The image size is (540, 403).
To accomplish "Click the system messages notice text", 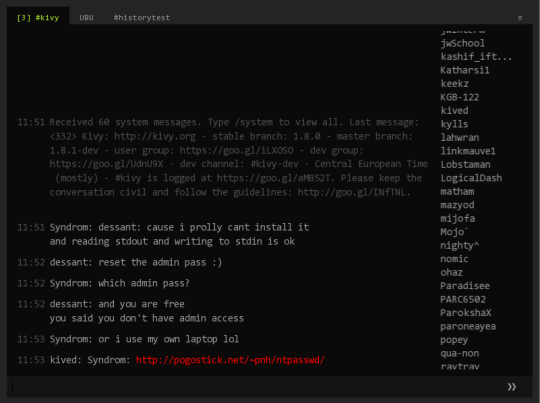I will [x=239, y=157].
